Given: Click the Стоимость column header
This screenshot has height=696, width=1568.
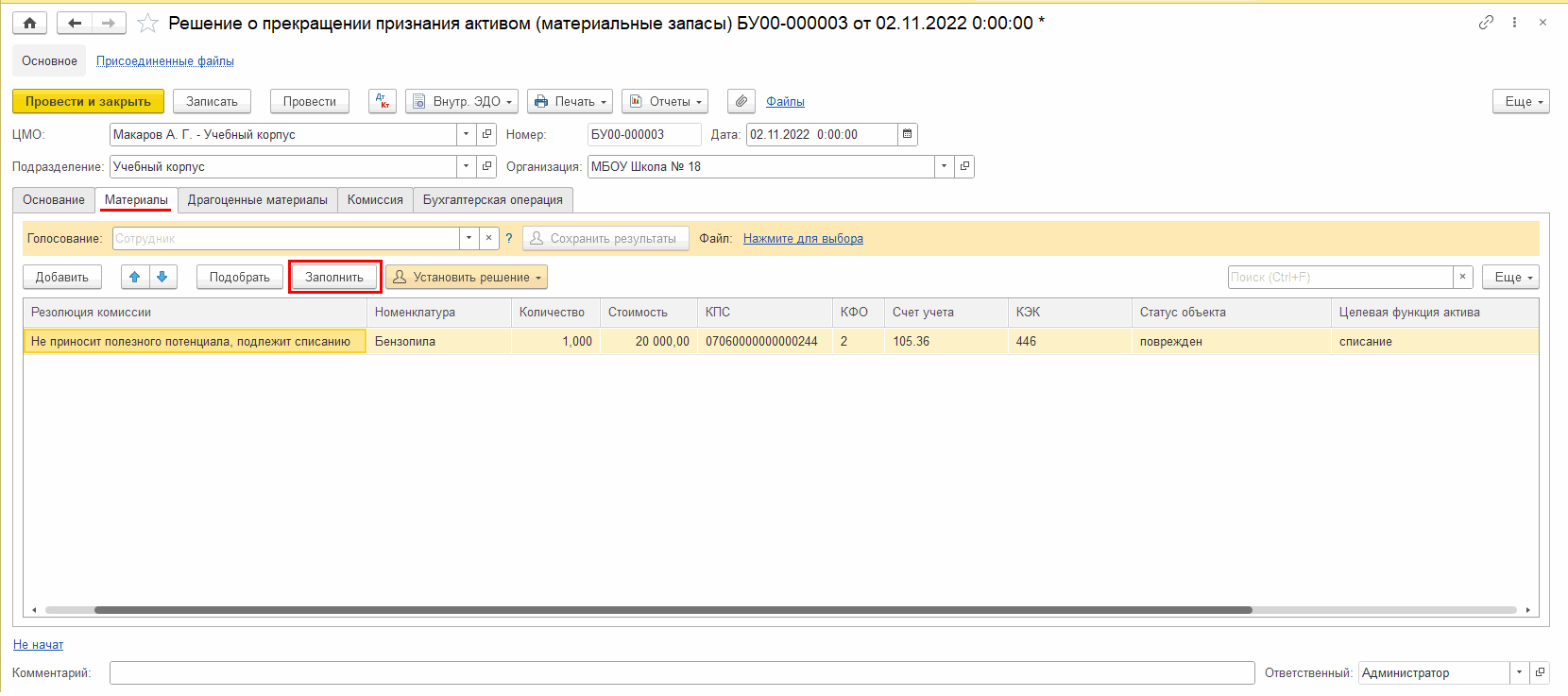Looking at the screenshot, I should pos(649,312).
